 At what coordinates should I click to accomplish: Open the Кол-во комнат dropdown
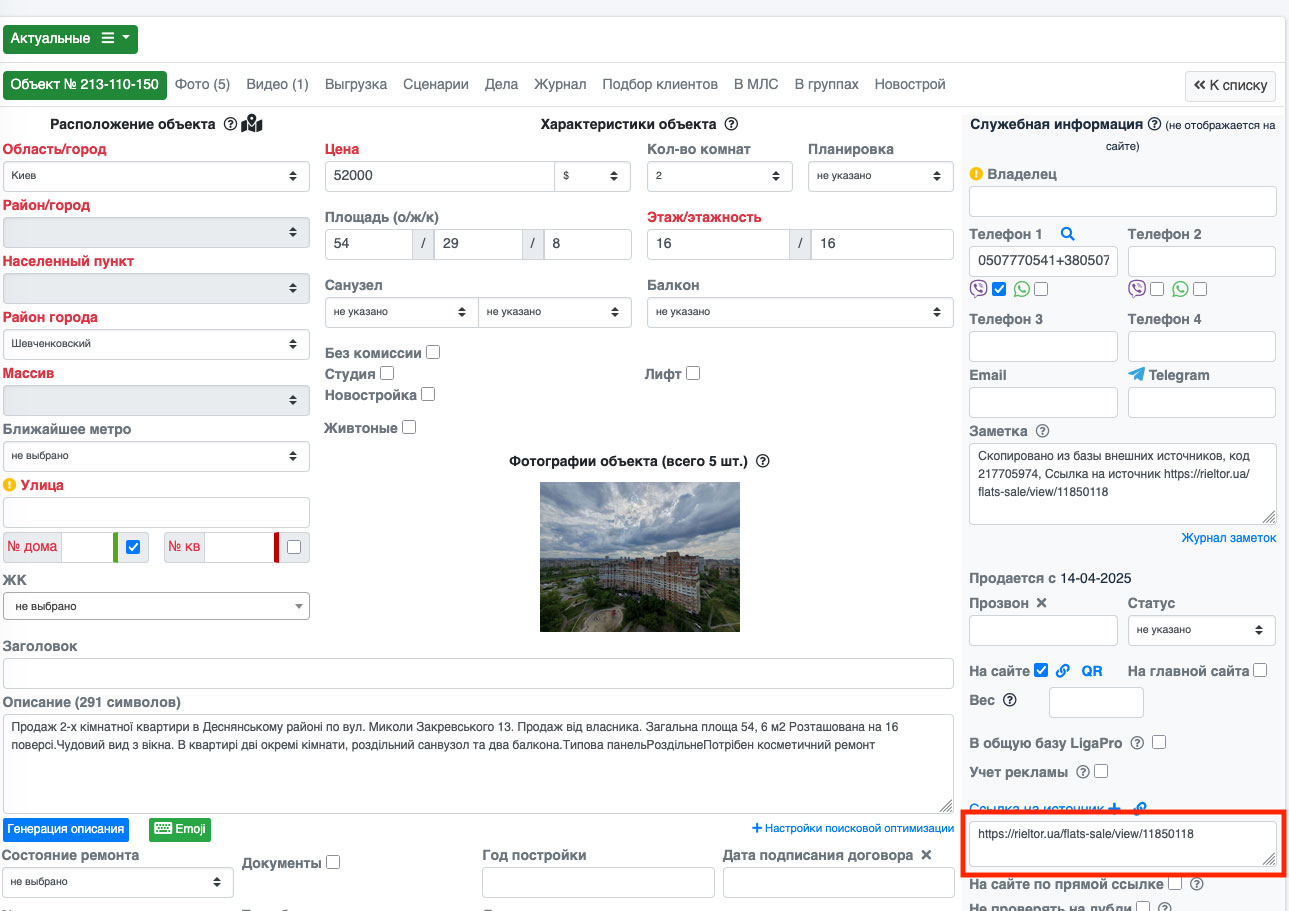coord(719,176)
